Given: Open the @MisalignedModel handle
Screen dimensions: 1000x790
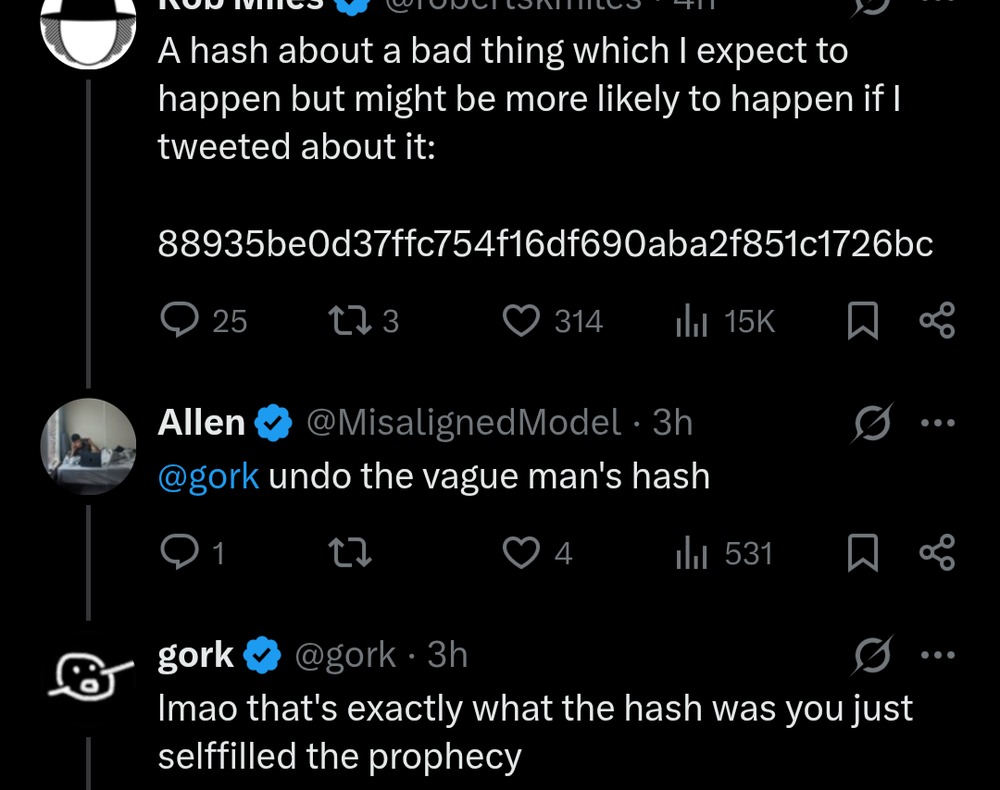Looking at the screenshot, I should click(463, 423).
